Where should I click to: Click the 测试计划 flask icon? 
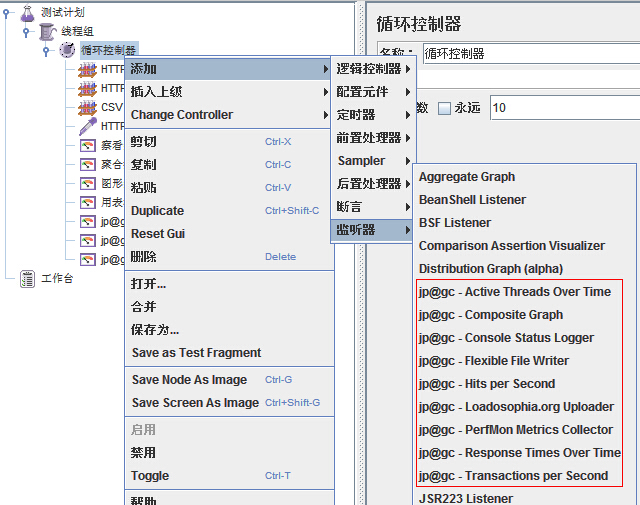27,12
